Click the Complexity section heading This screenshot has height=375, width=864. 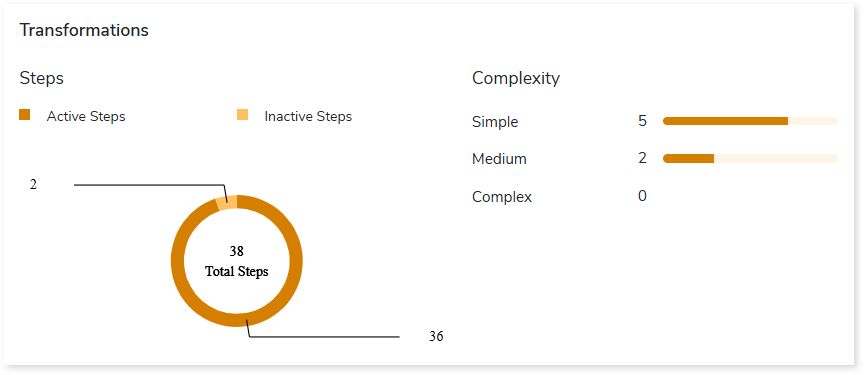coord(516,78)
